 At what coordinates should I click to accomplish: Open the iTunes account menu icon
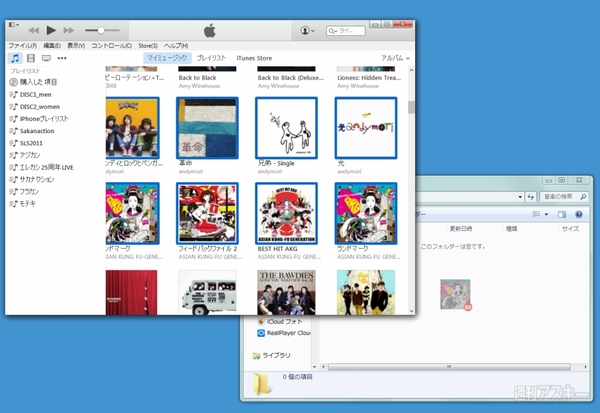307,30
